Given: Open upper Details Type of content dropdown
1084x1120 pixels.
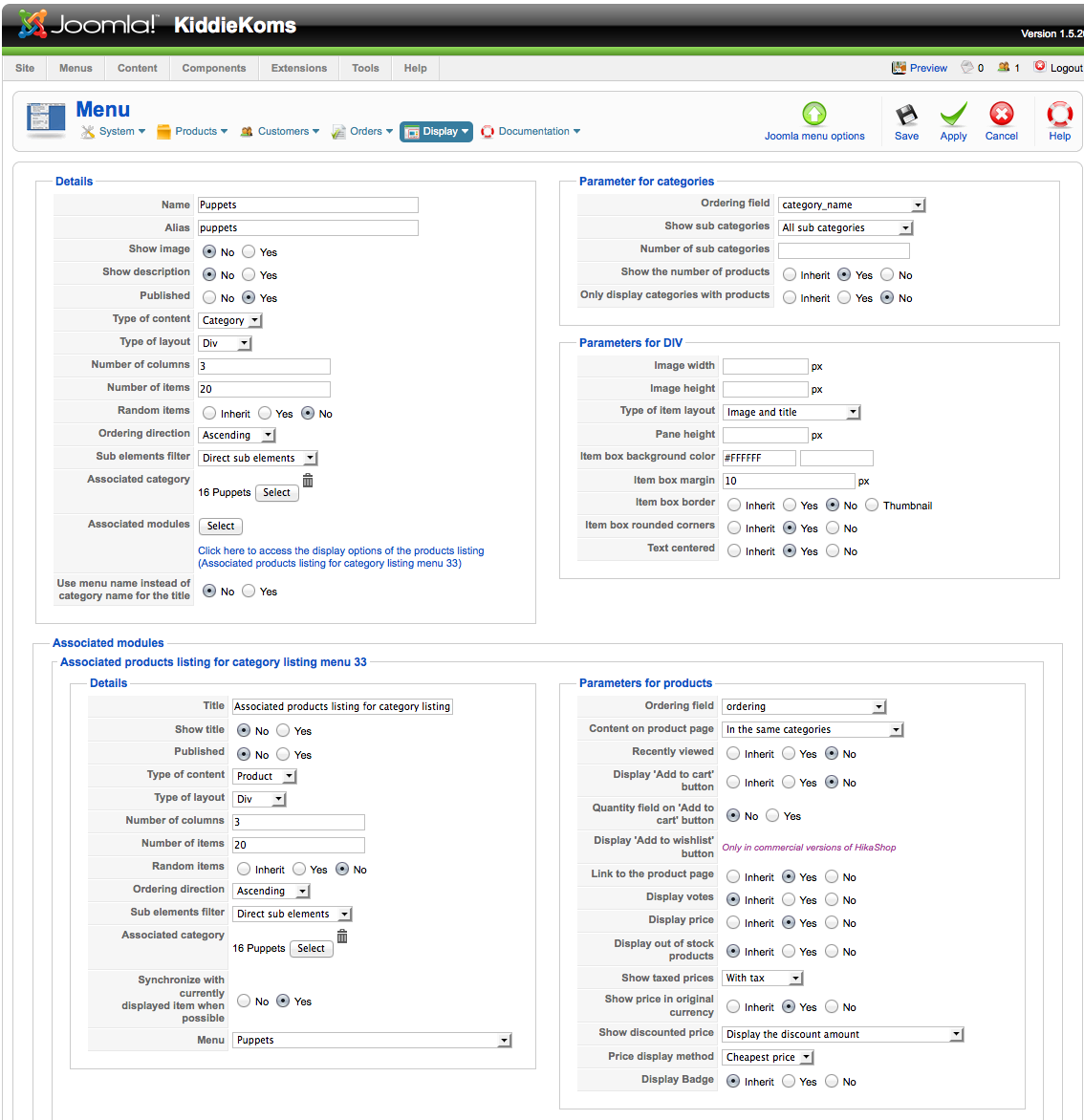Looking at the screenshot, I should click(230, 321).
